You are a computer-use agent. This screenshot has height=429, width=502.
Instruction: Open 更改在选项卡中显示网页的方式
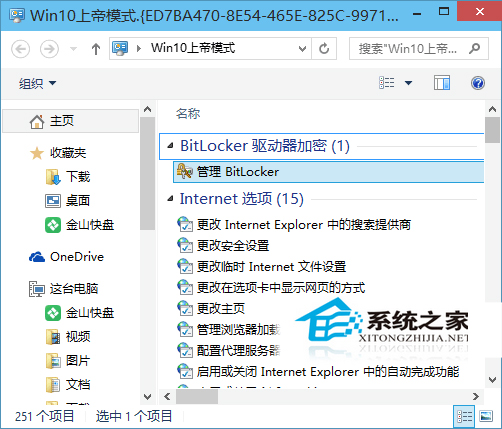pos(281,287)
